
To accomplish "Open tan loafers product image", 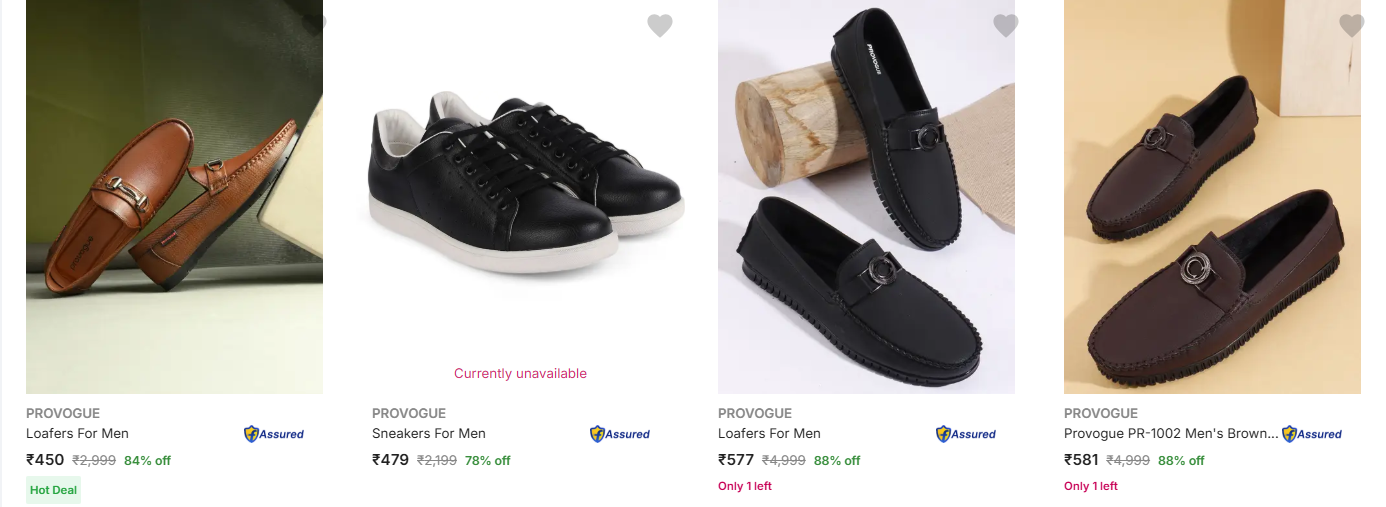I will point(174,200).
